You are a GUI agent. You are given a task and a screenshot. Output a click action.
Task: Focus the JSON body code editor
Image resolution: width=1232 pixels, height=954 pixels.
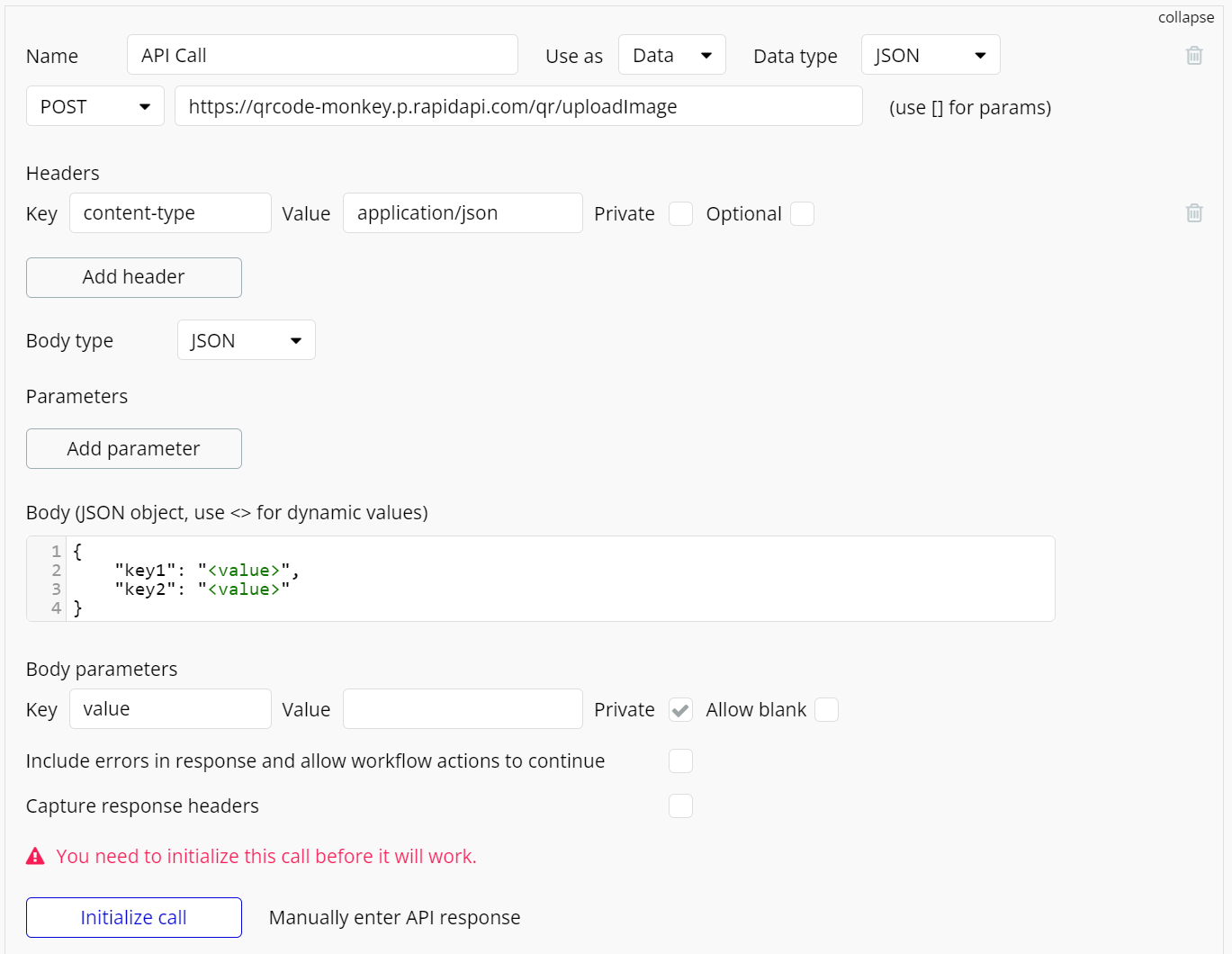point(558,580)
